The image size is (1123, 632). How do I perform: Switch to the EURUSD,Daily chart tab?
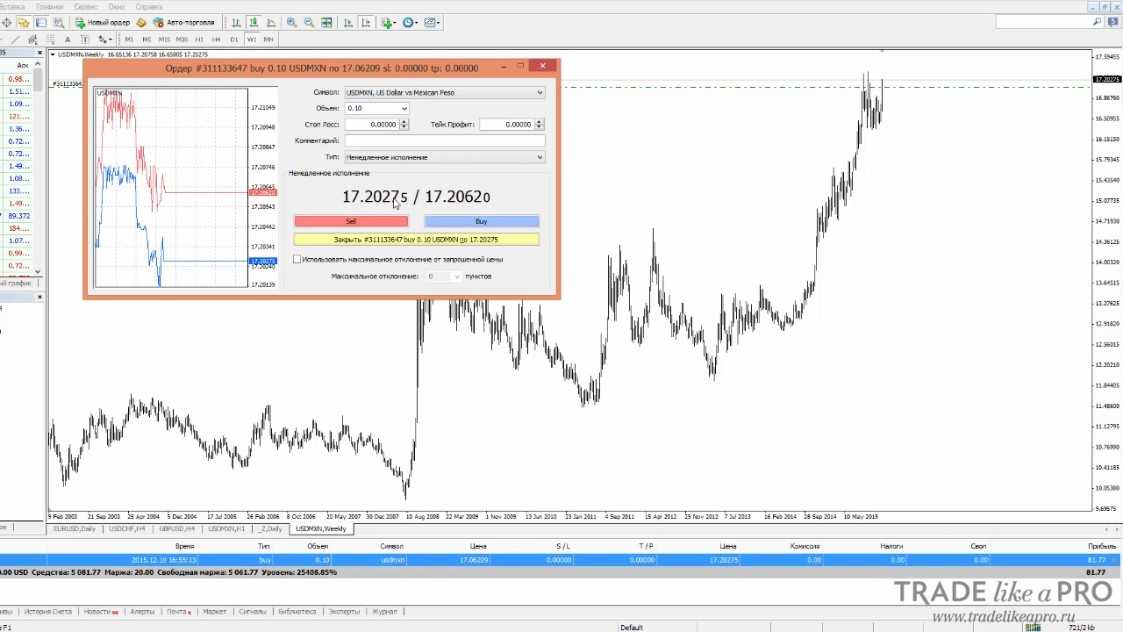click(x=75, y=528)
